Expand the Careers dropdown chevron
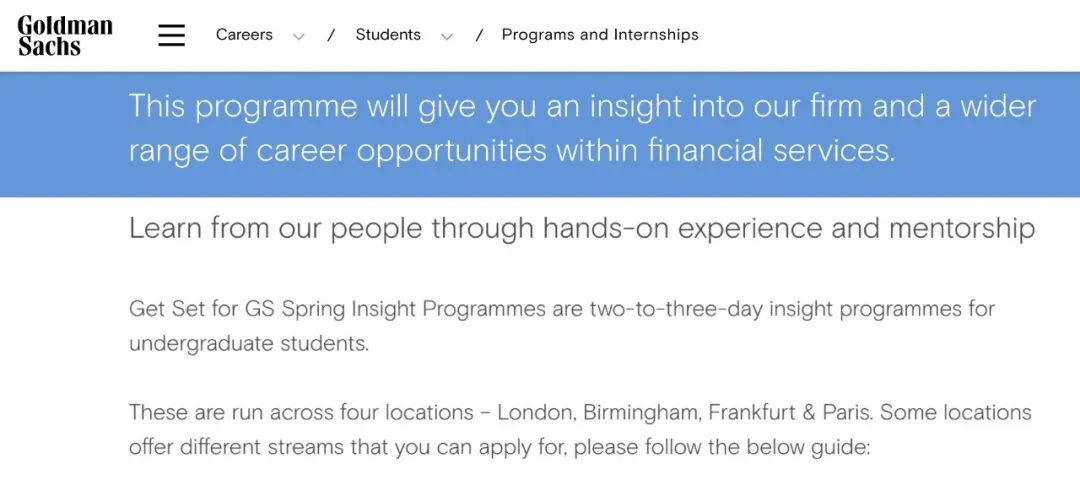 click(x=298, y=36)
